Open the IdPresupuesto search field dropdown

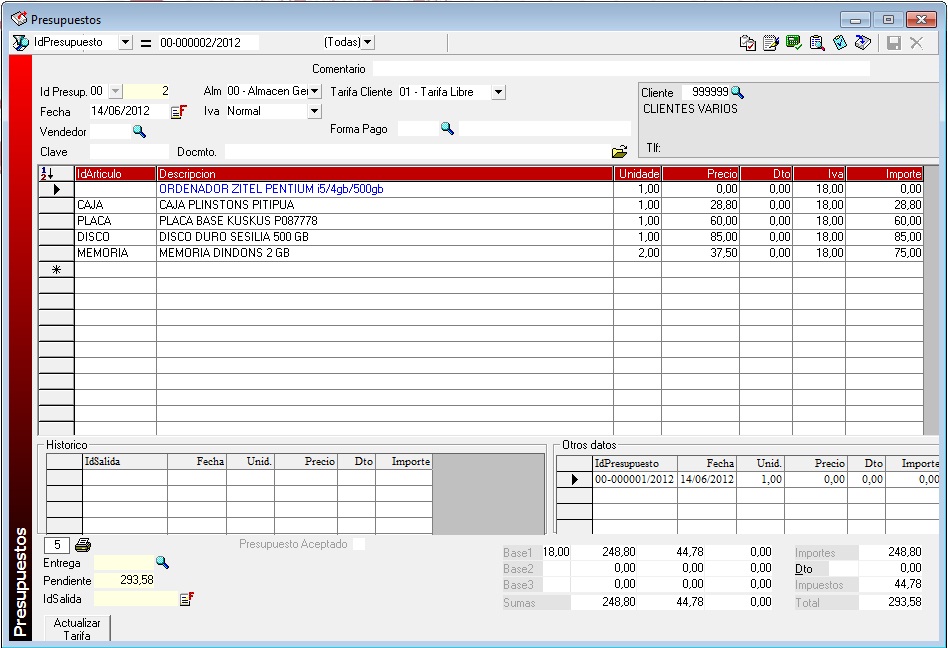point(125,42)
